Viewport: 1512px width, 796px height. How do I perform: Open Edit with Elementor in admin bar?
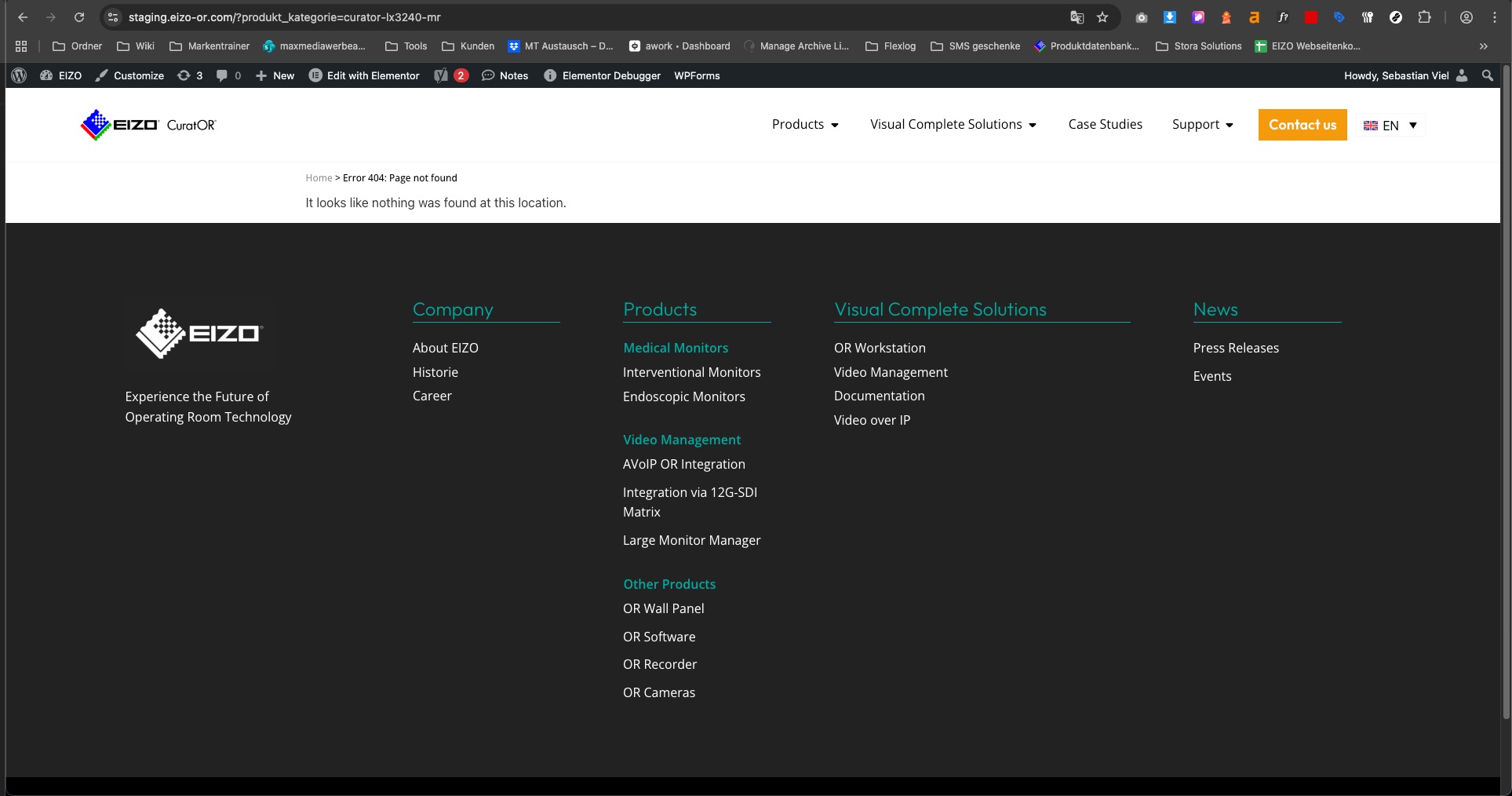pyautogui.click(x=364, y=75)
